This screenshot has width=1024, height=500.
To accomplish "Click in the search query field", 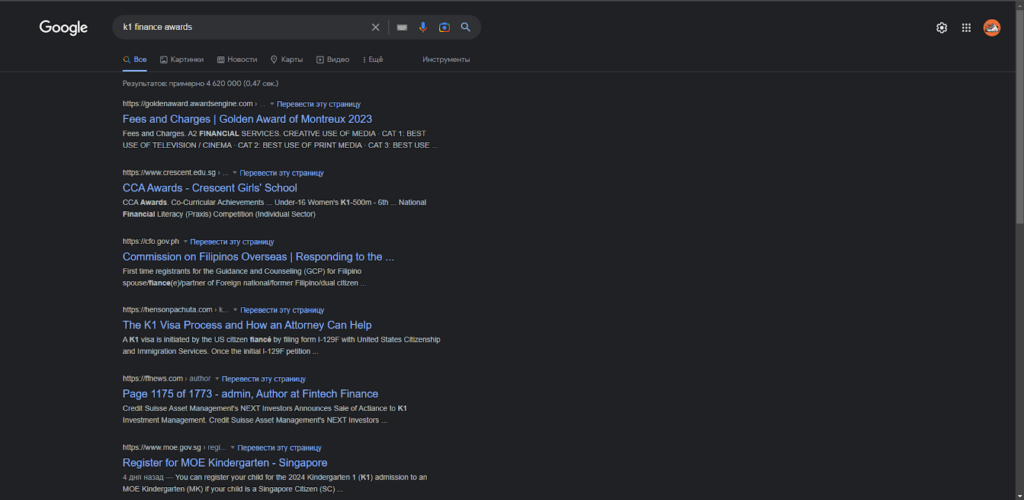I will 242,27.
